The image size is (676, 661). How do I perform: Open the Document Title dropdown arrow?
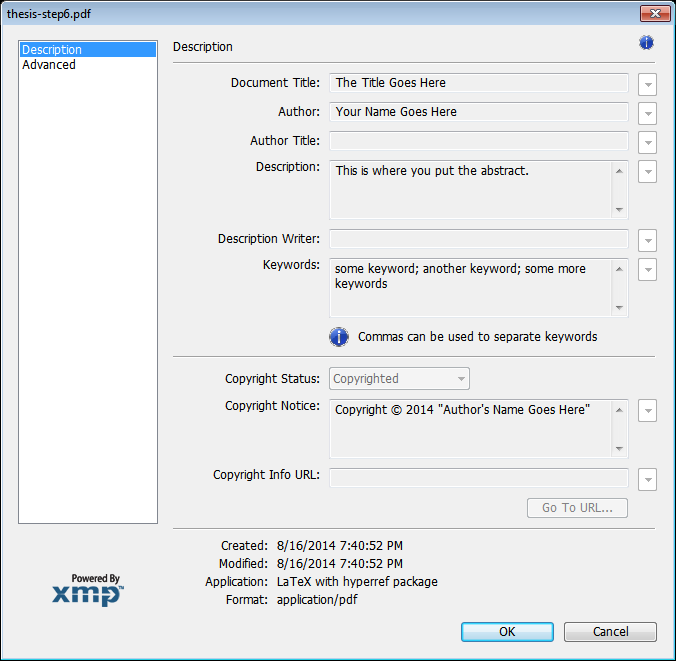647,84
